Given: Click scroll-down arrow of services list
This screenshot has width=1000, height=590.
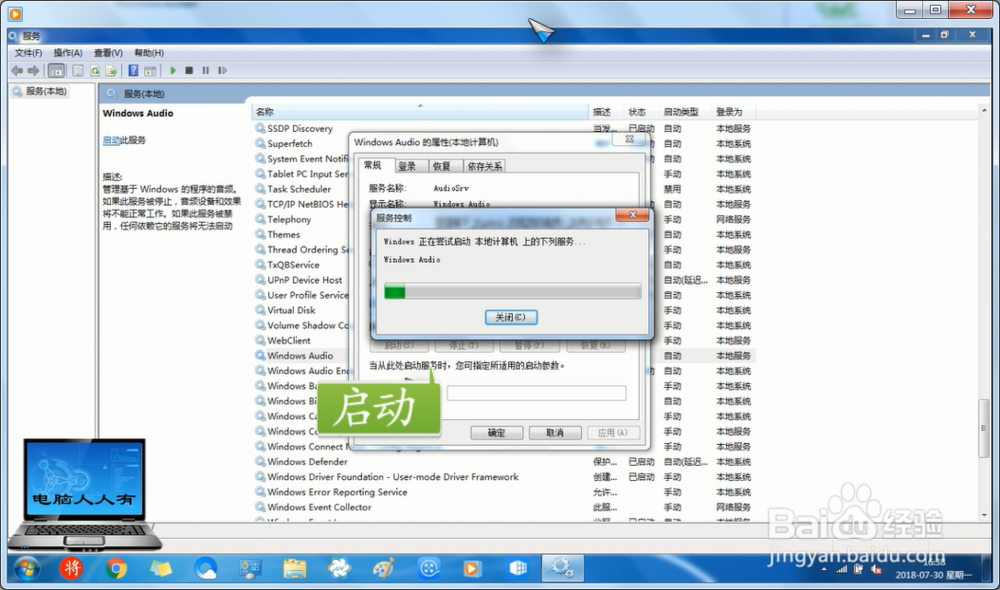Looking at the screenshot, I should pos(984,515).
